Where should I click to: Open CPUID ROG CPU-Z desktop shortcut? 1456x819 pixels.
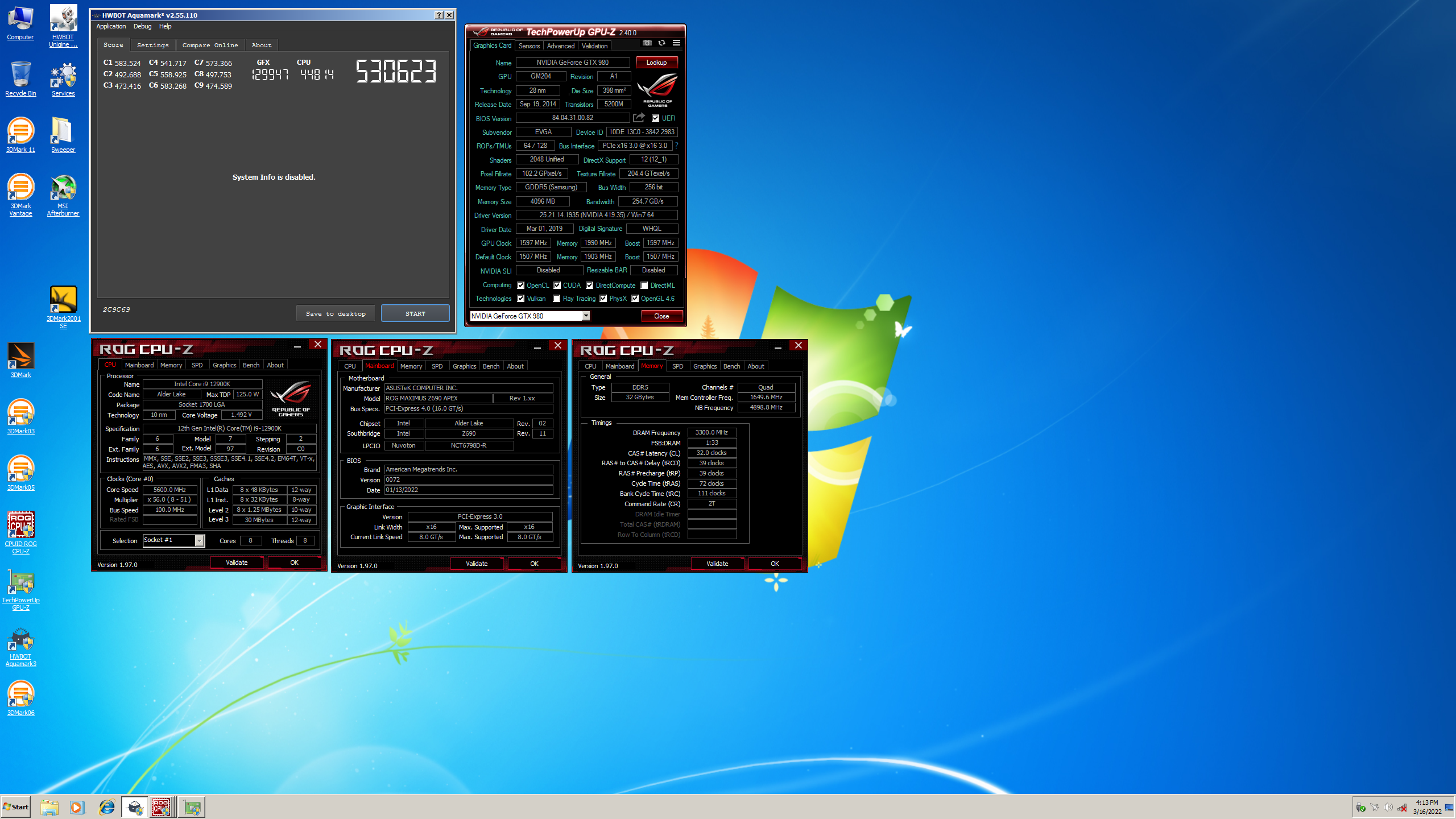click(20, 532)
